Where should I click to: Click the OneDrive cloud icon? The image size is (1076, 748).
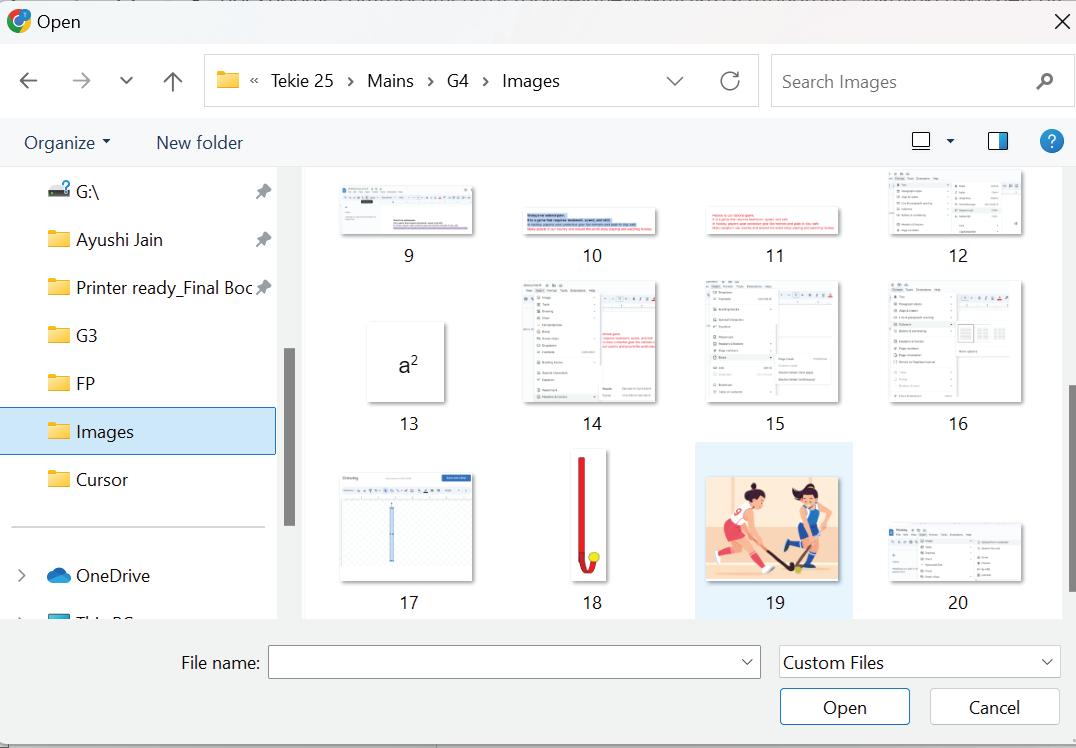[59, 576]
